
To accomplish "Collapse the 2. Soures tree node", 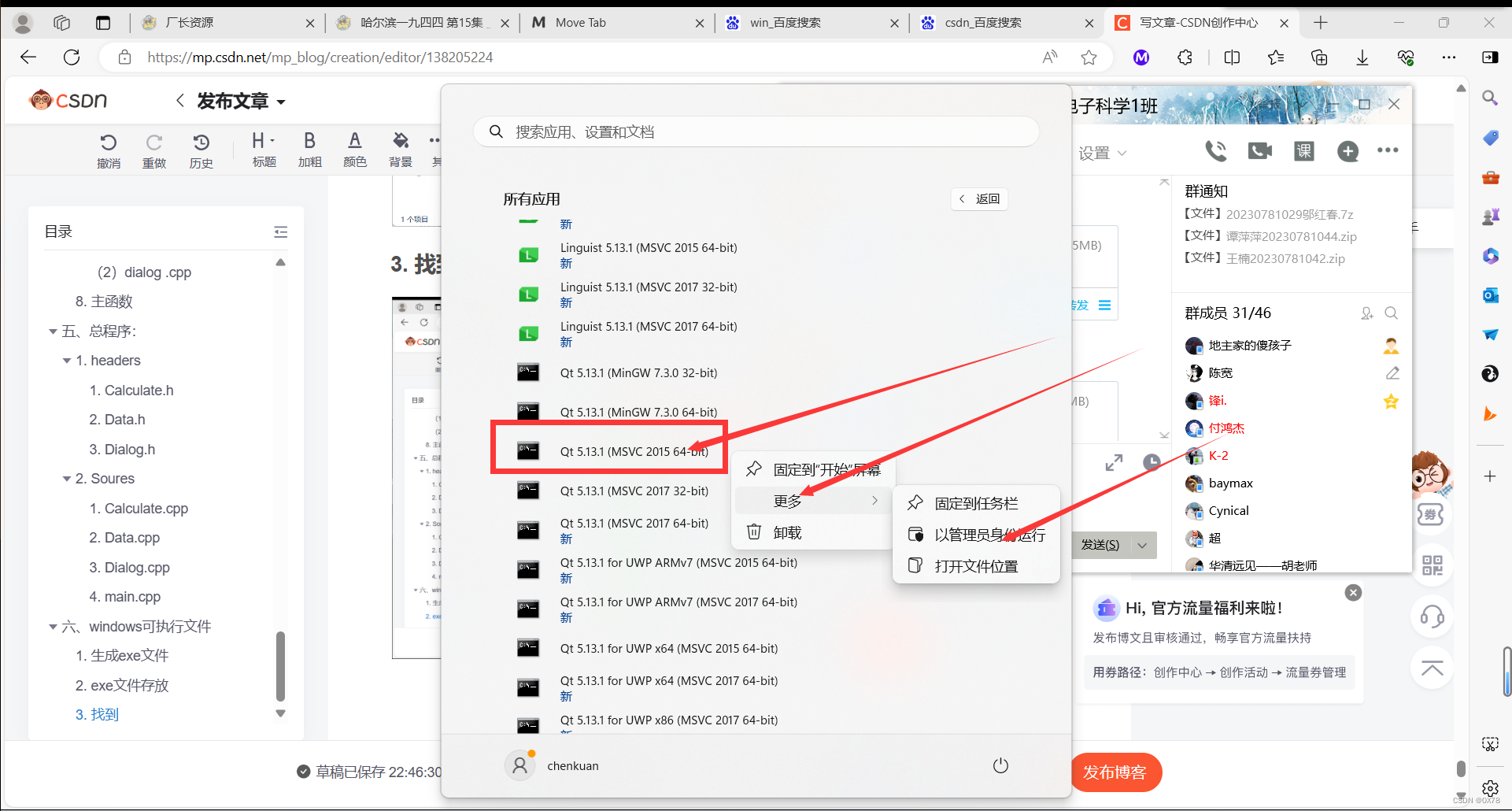I will 67,479.
